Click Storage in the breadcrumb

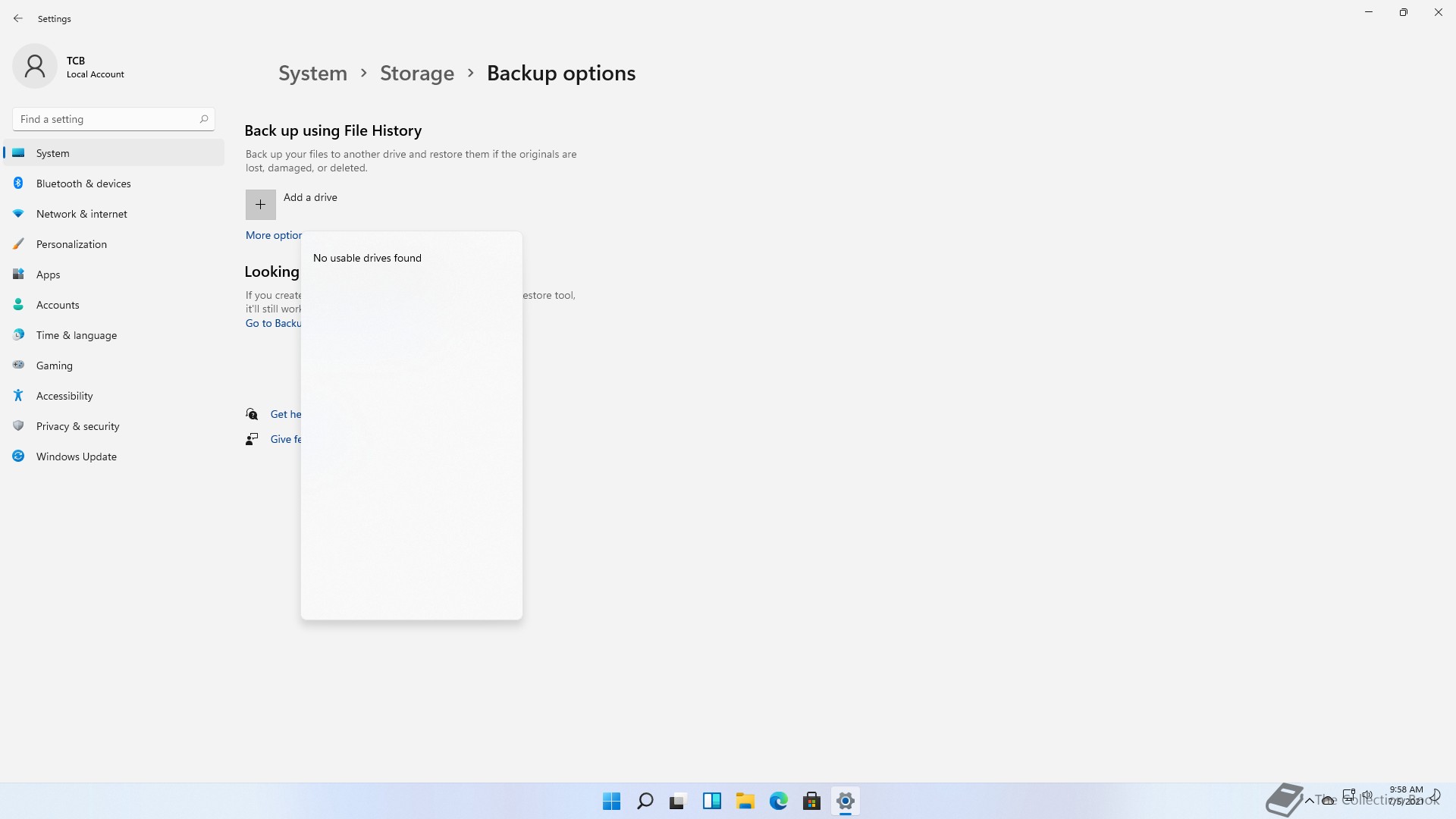point(417,73)
